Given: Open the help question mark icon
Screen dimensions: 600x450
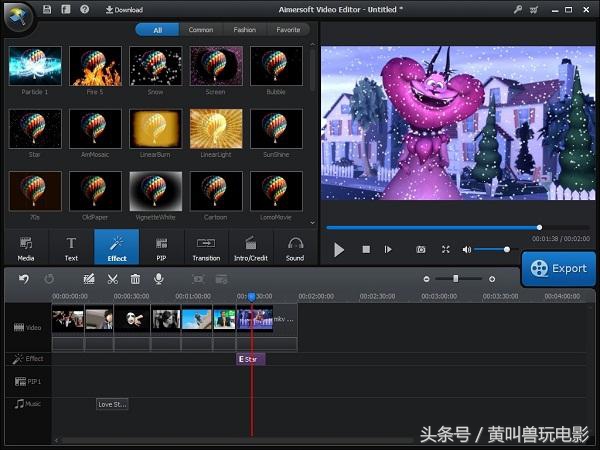Looking at the screenshot, I should coord(85,9).
